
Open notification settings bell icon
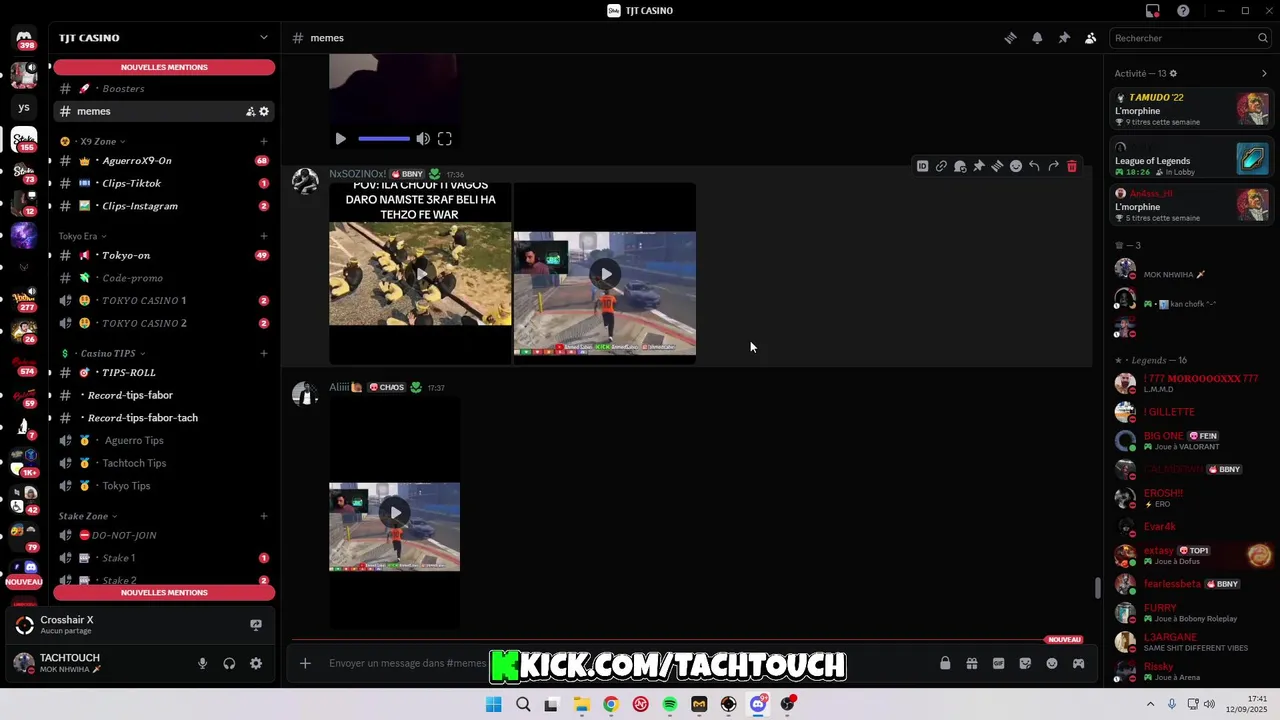1037,38
